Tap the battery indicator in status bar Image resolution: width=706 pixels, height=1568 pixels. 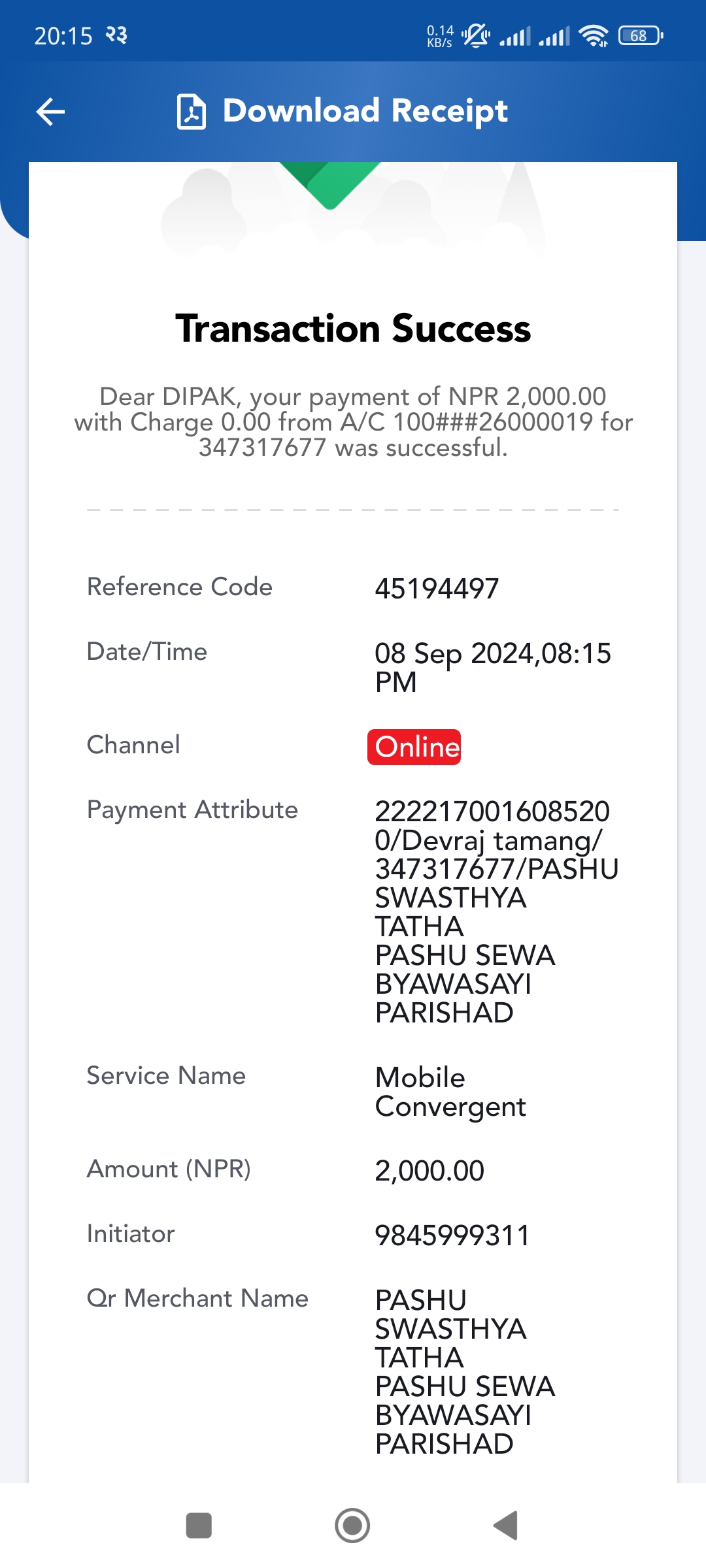pos(641,35)
